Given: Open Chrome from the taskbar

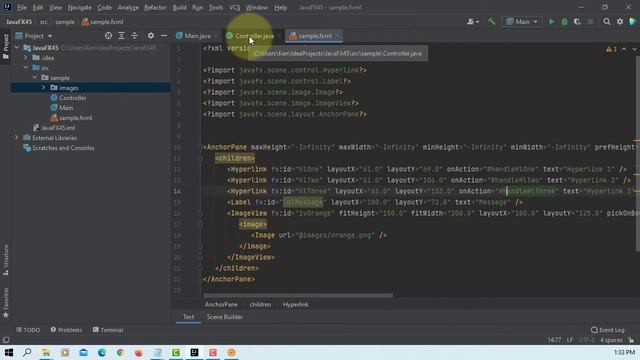Looking at the screenshot, I should click(120, 352).
